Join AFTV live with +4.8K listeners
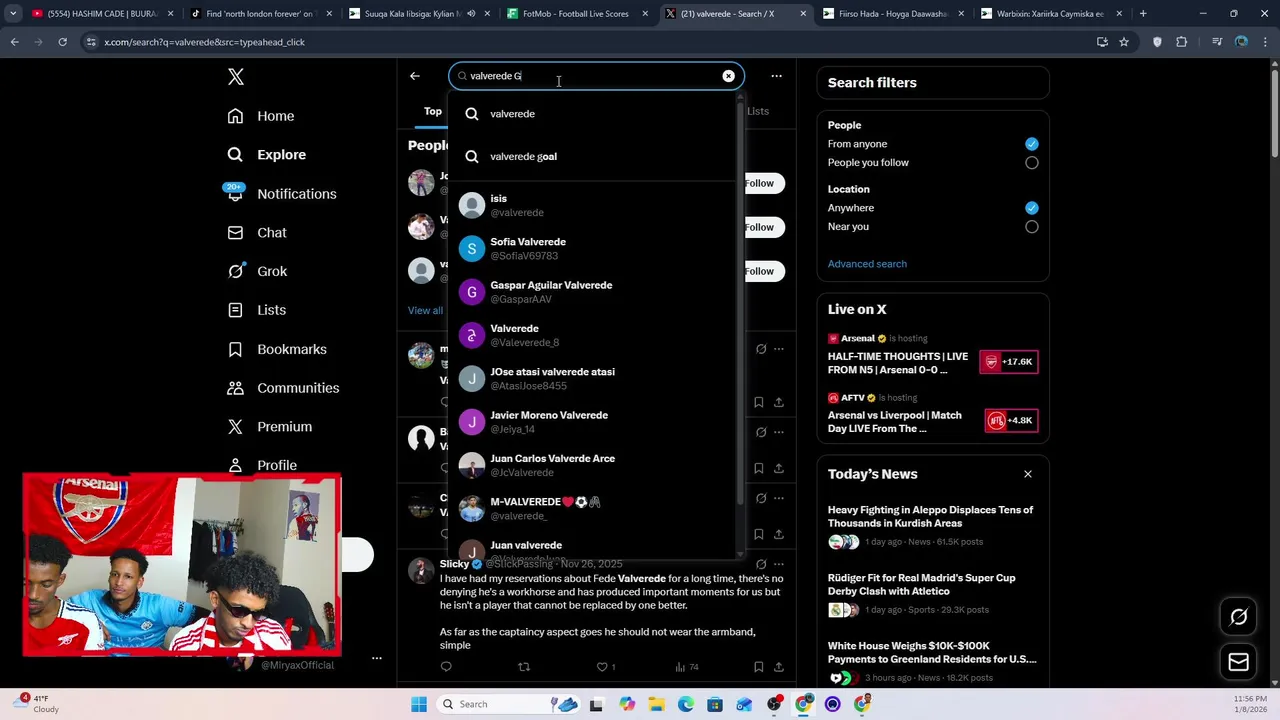The width and height of the screenshot is (1280, 720). 1010,421
